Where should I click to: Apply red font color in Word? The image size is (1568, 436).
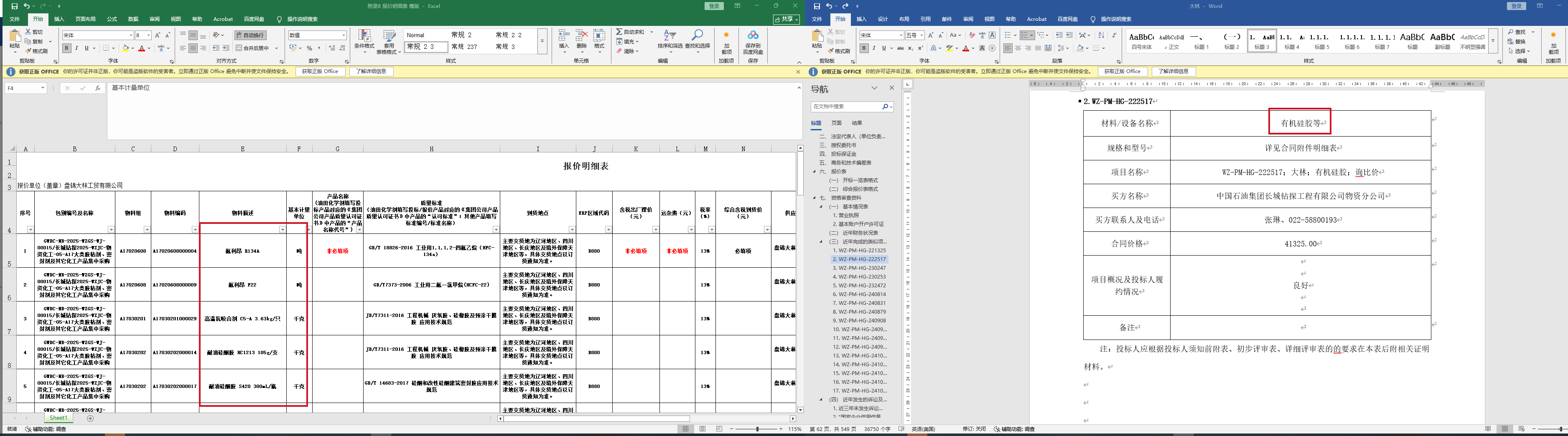(x=965, y=48)
